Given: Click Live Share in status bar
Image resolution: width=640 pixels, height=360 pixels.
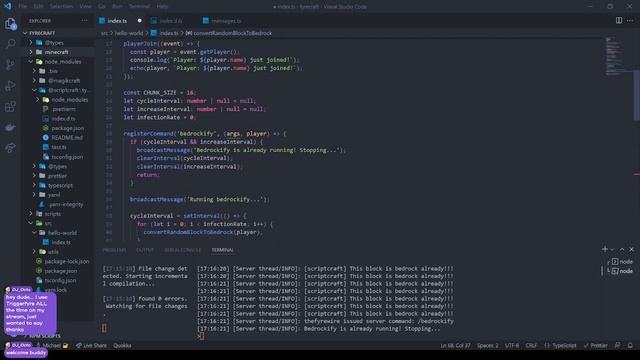Looking at the screenshot, I should click(91, 345).
